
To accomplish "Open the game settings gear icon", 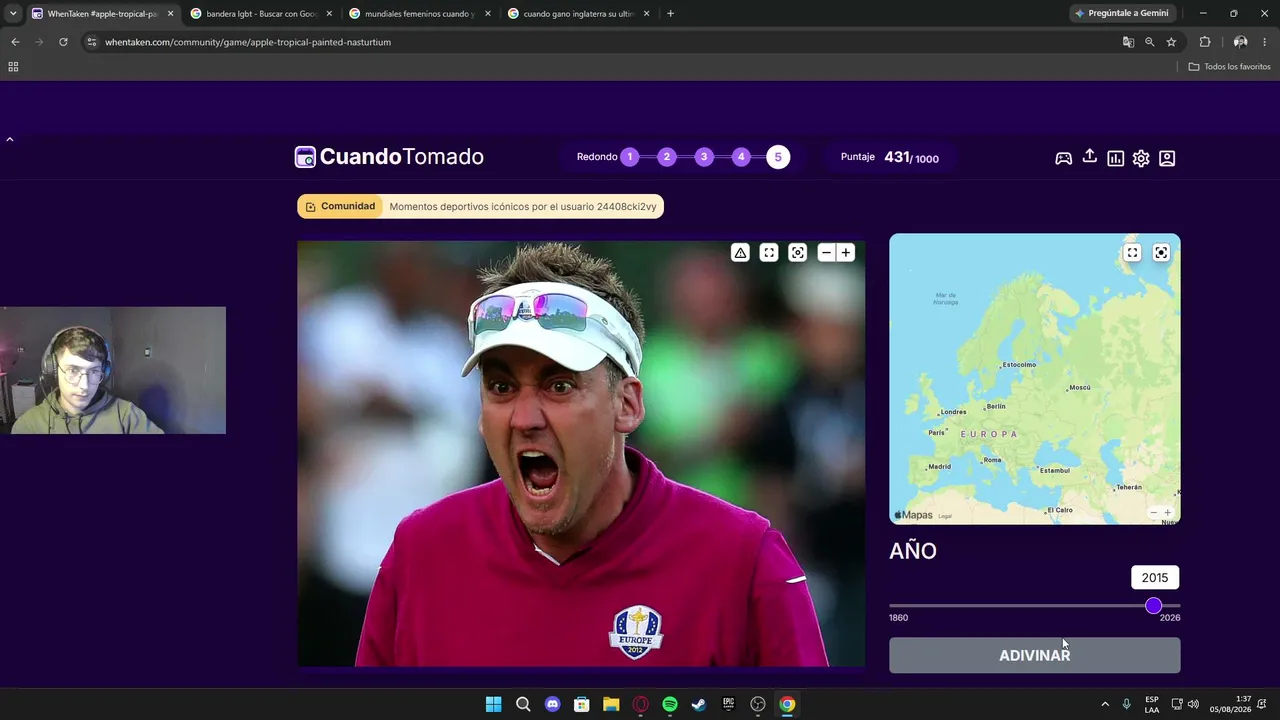I will (1141, 158).
